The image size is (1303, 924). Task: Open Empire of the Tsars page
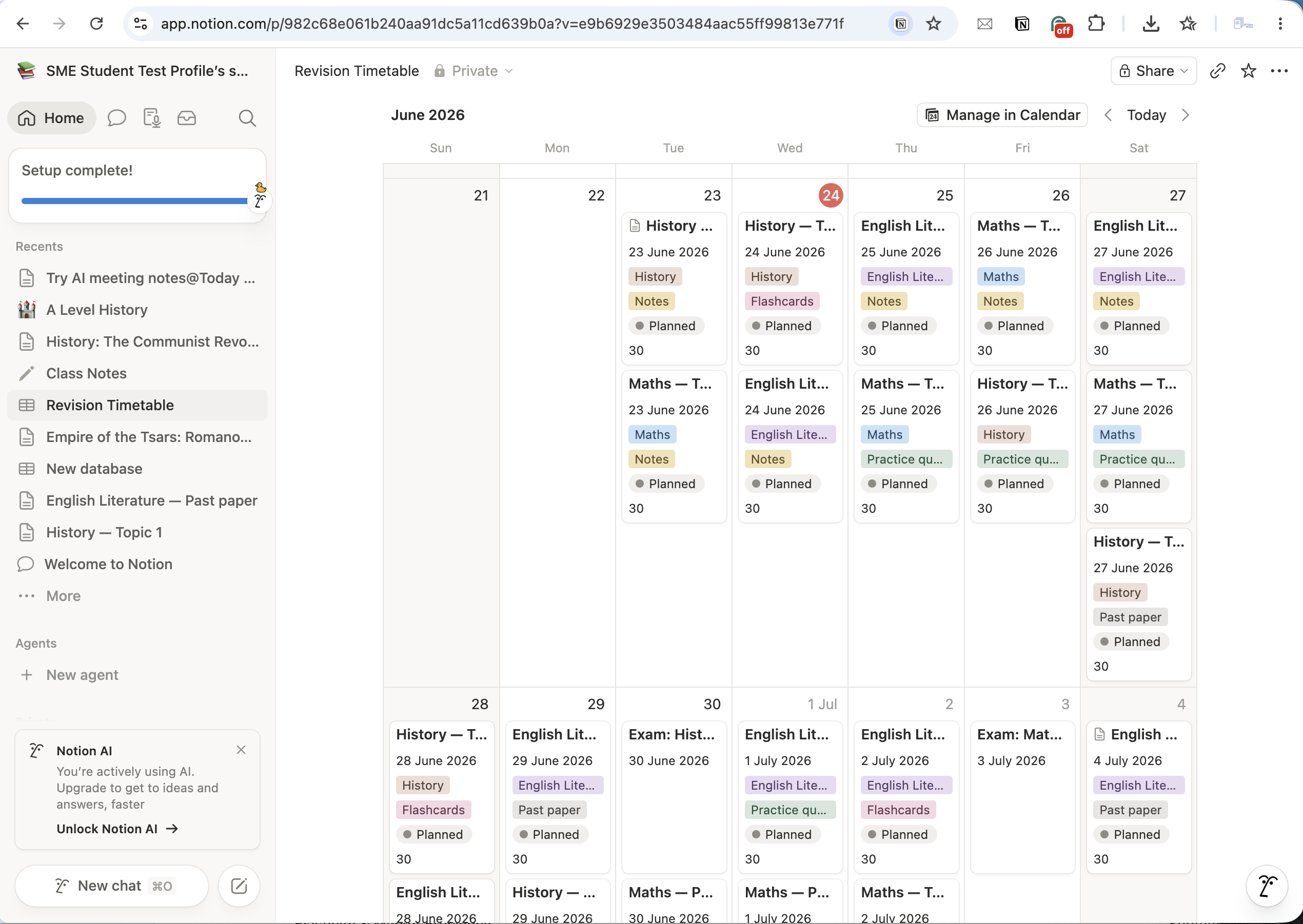point(137,437)
